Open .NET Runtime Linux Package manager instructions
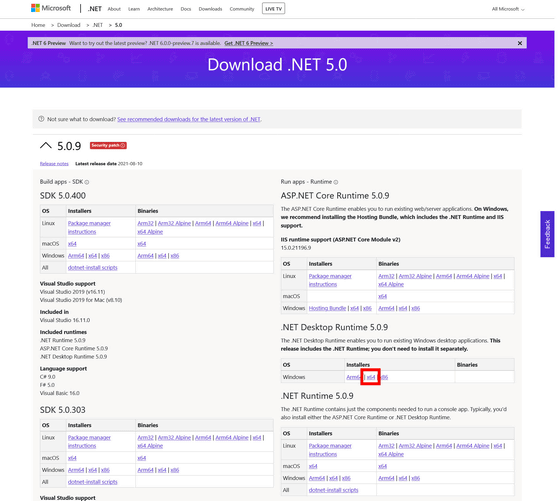This screenshot has height=501, width=560. (x=330, y=450)
